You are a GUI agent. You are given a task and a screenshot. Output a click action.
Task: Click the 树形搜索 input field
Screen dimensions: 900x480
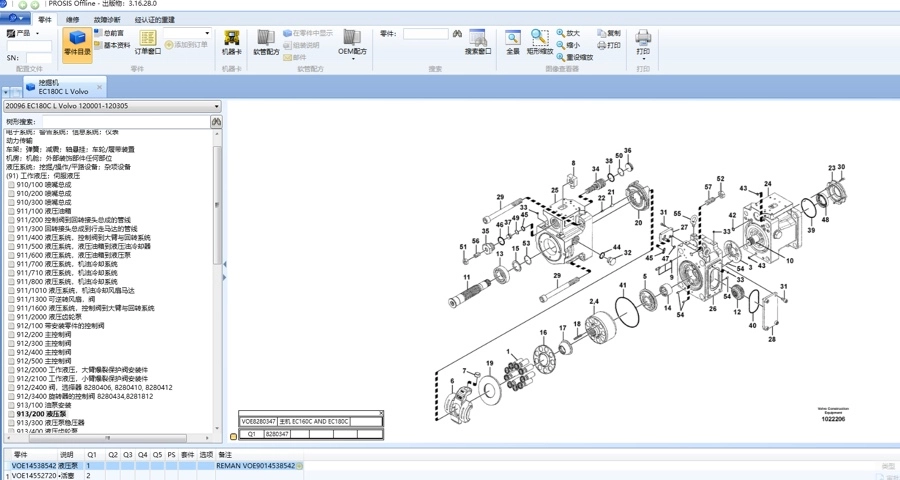click(x=126, y=122)
